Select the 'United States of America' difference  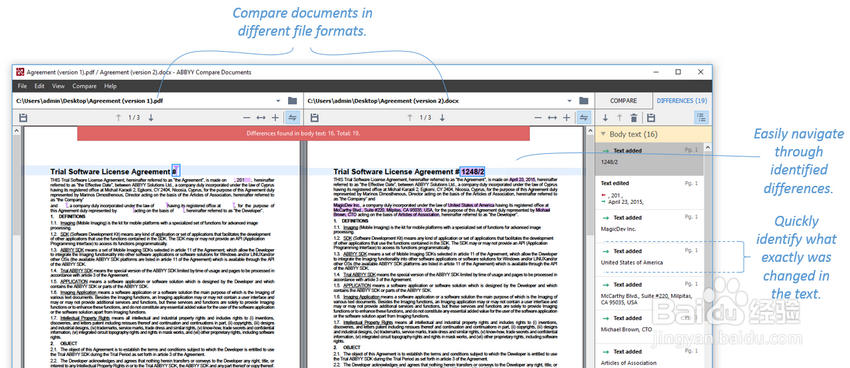649,259
